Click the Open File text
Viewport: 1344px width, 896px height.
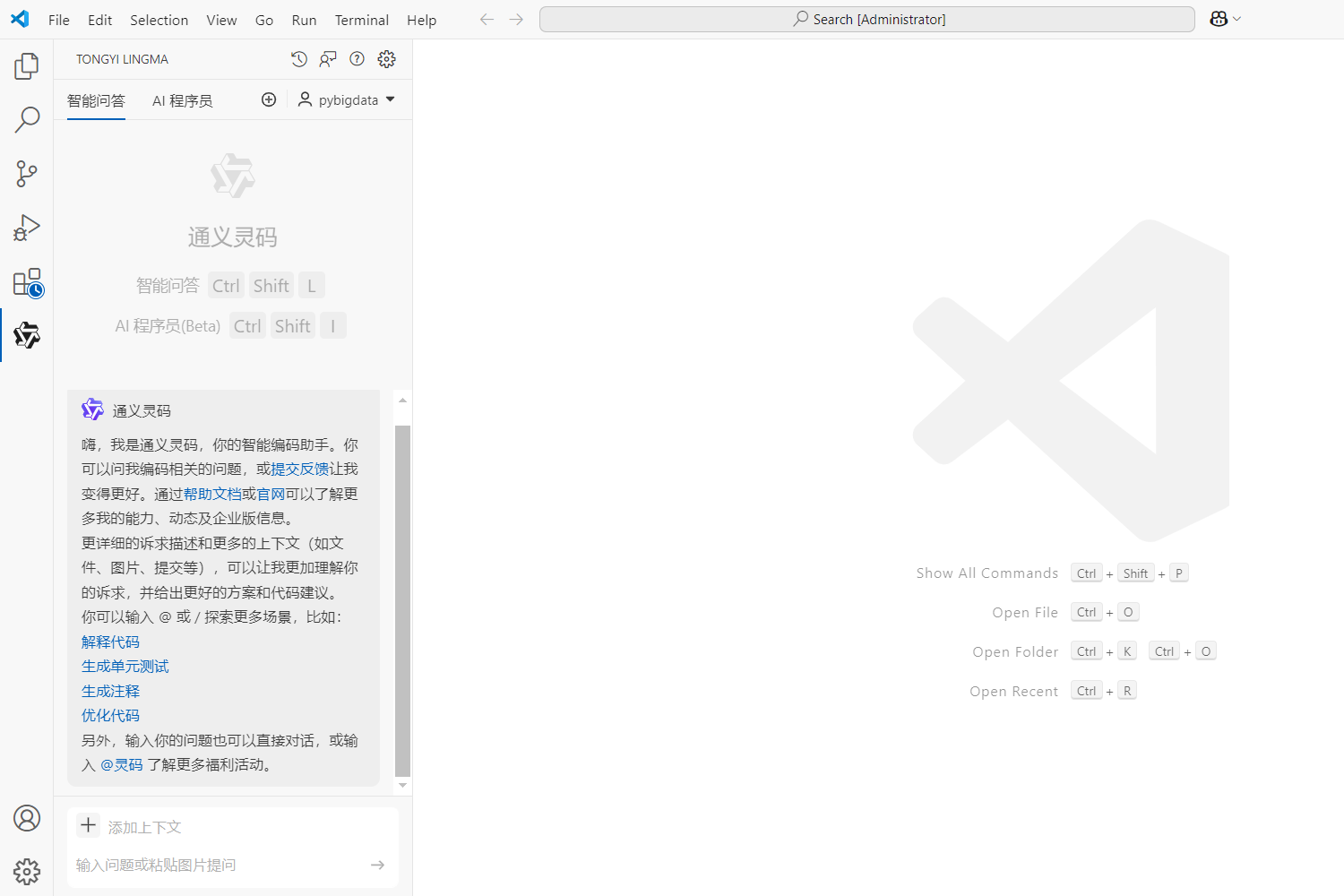pos(1025,613)
